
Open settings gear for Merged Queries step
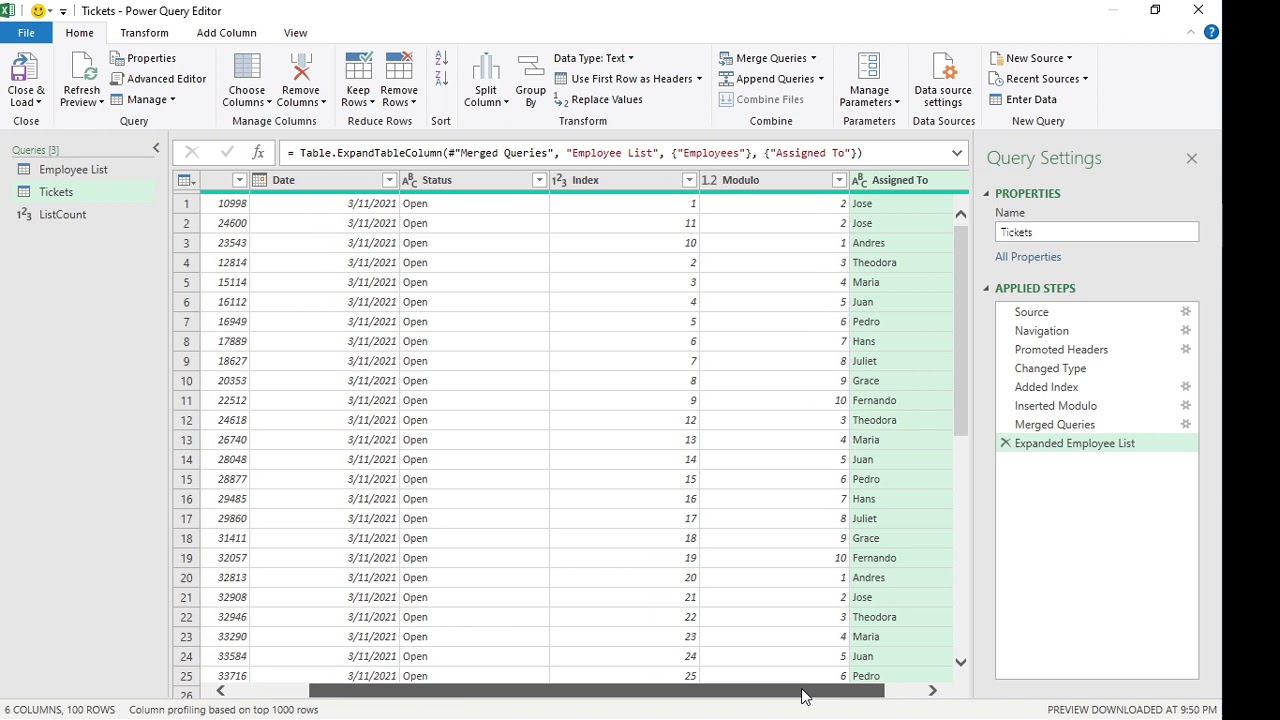(x=1185, y=425)
